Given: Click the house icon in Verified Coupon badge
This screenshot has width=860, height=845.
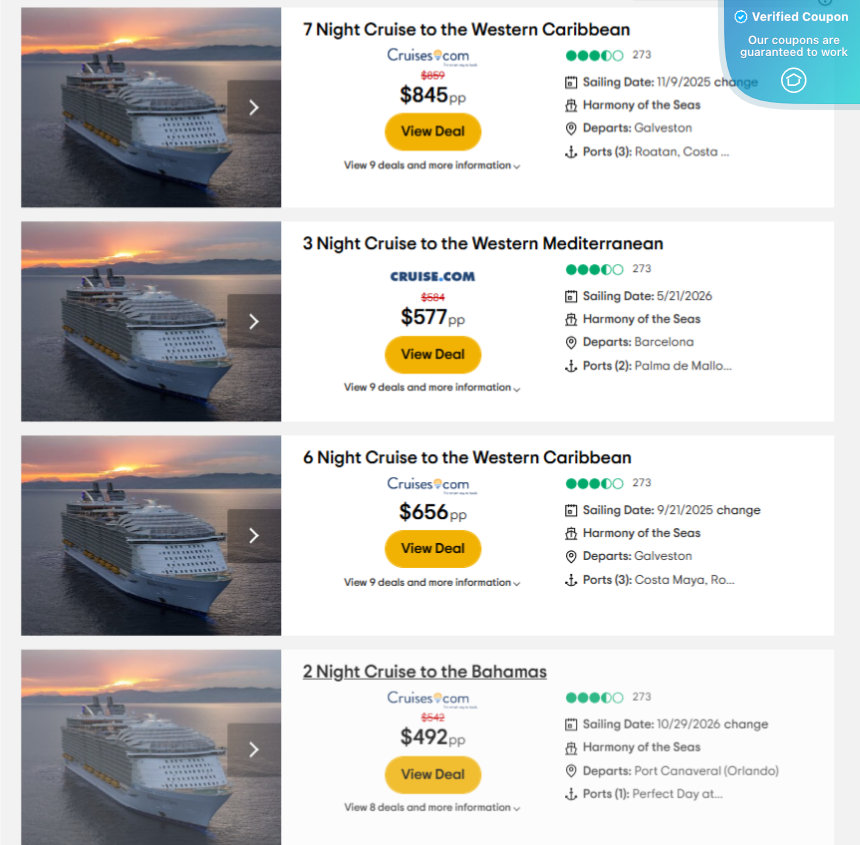Looking at the screenshot, I should coord(793,80).
